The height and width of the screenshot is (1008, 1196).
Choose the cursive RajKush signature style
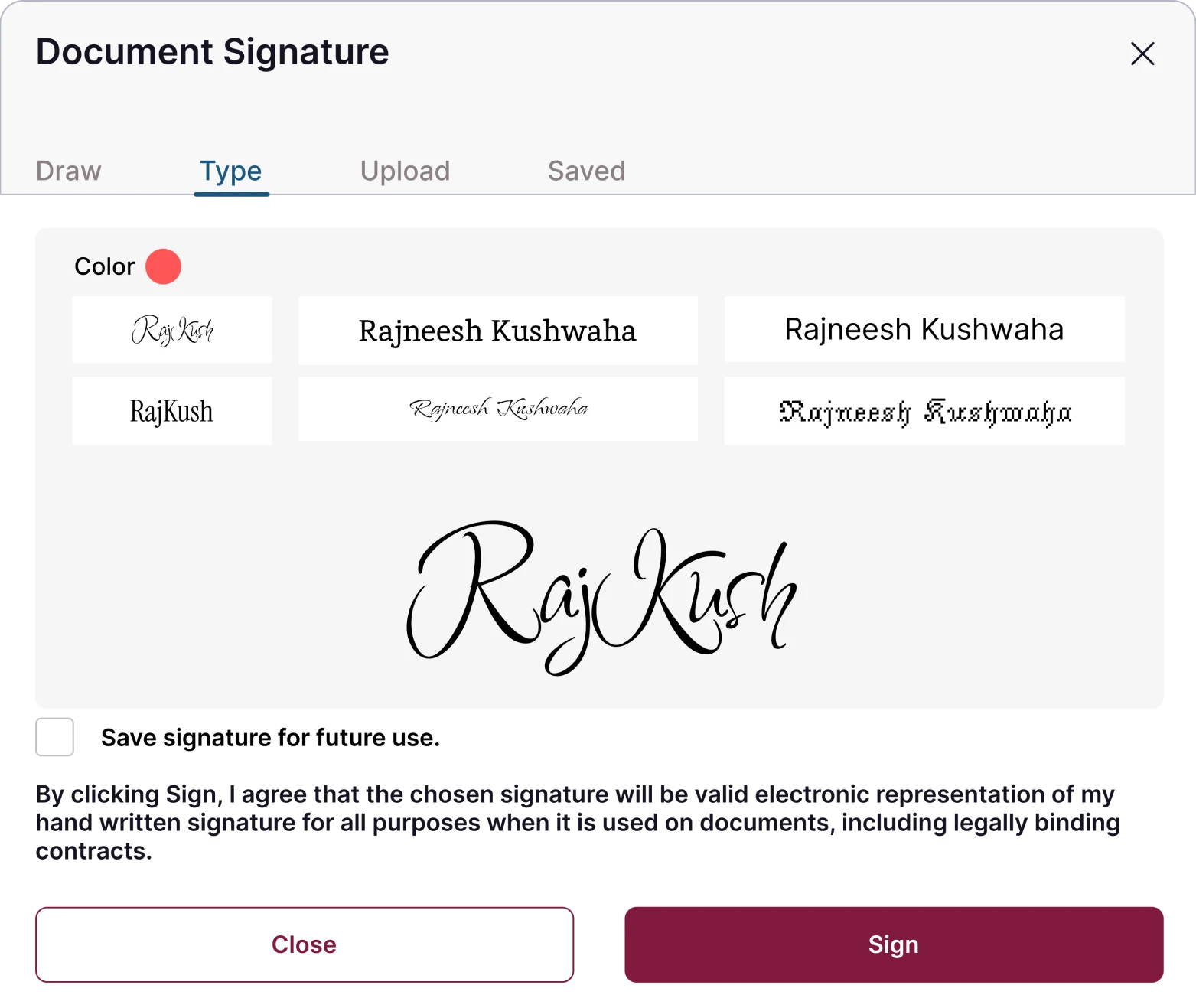(x=172, y=330)
